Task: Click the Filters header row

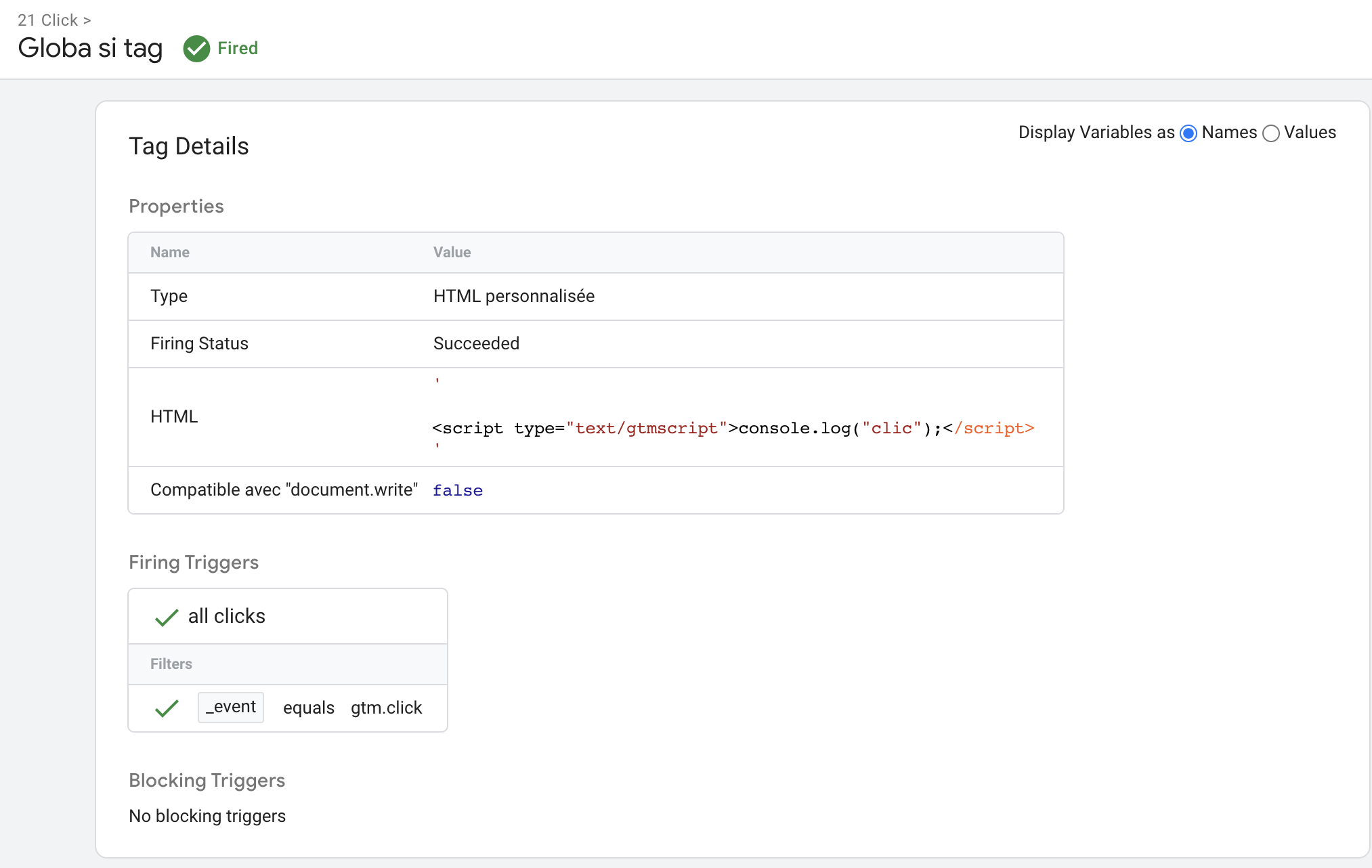Action: (288, 664)
